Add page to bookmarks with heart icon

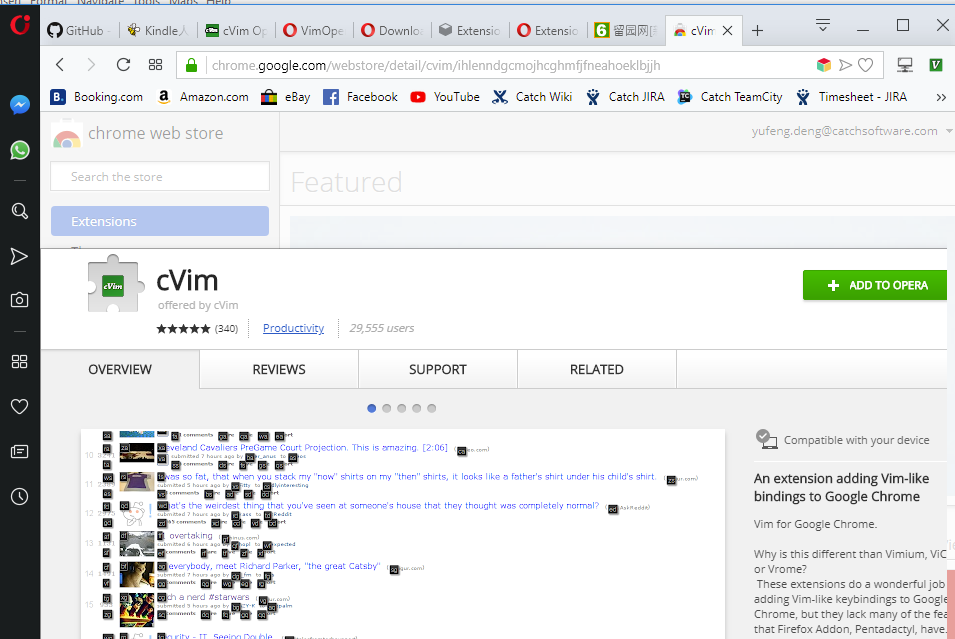[865, 65]
